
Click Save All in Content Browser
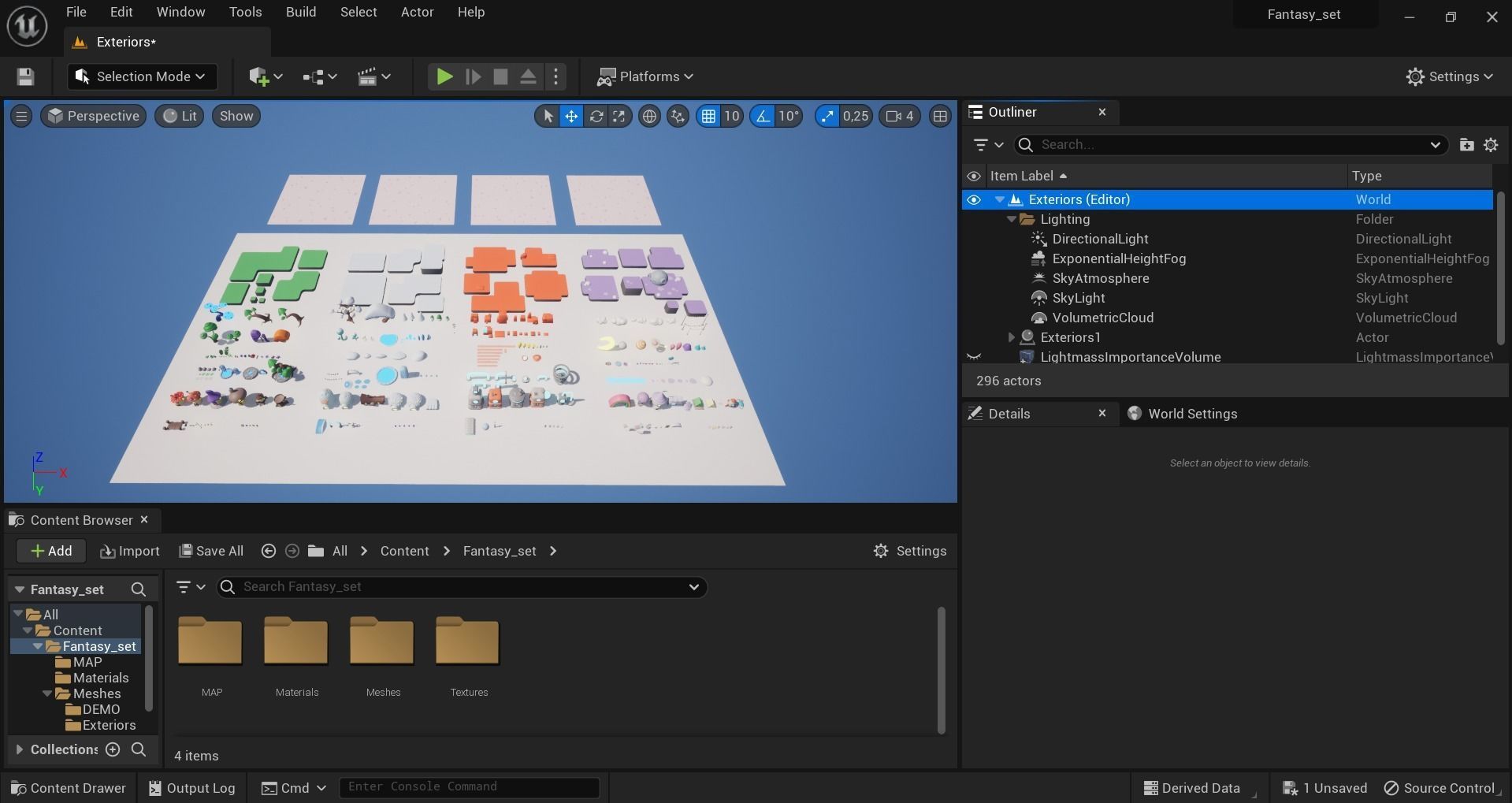(x=211, y=551)
